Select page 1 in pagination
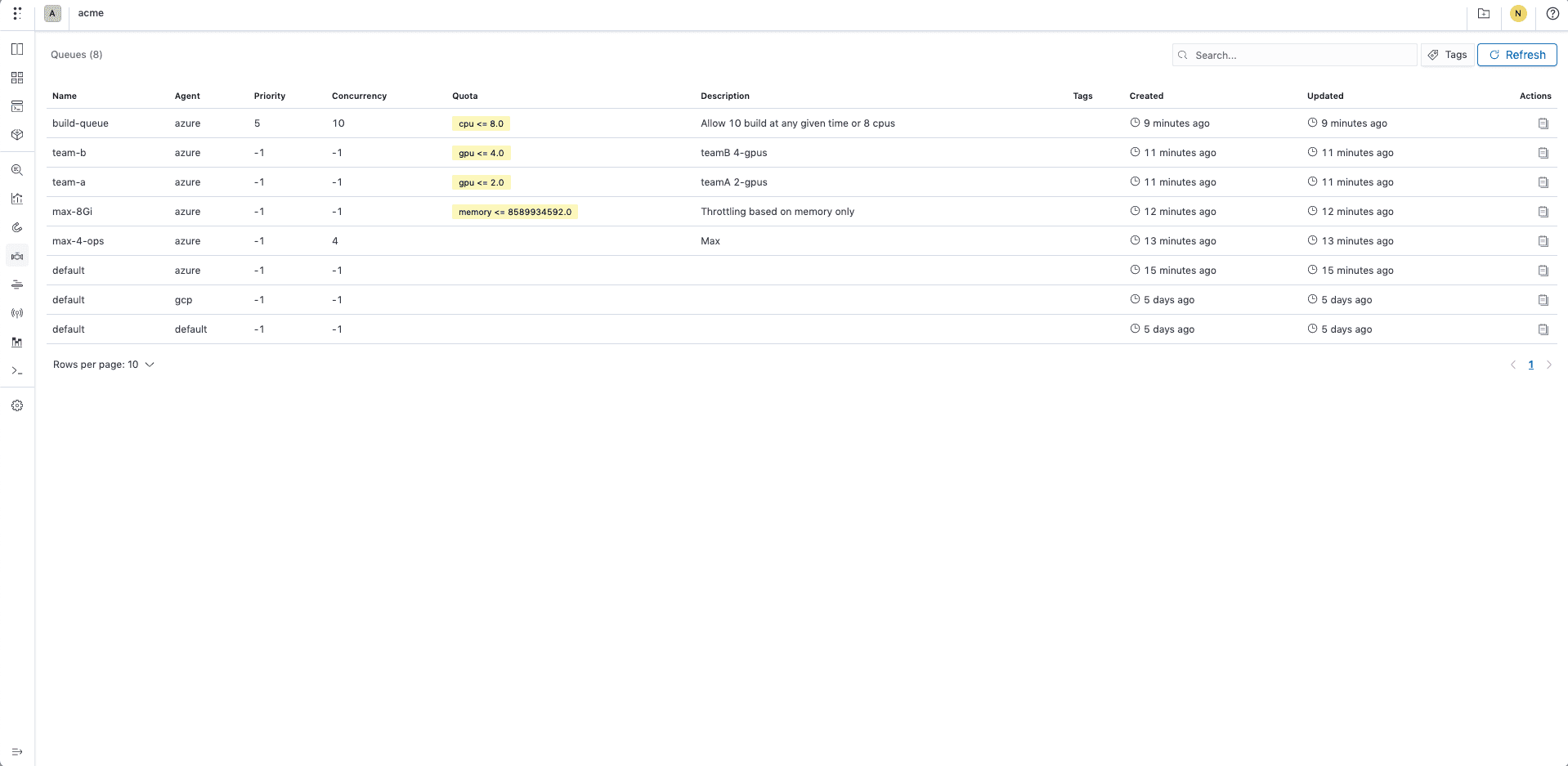Screen dimensions: 1568x766 [1530, 365]
